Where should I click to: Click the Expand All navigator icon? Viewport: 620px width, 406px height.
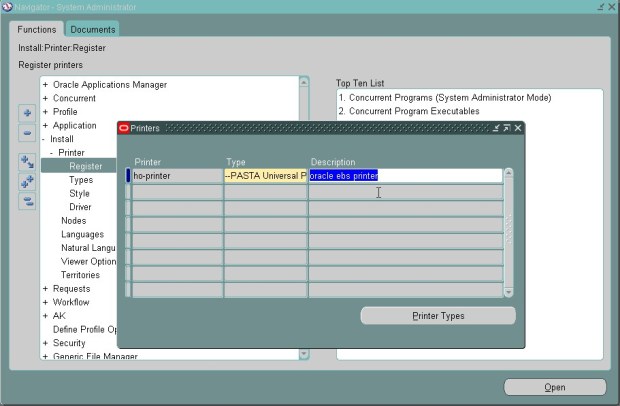27,181
